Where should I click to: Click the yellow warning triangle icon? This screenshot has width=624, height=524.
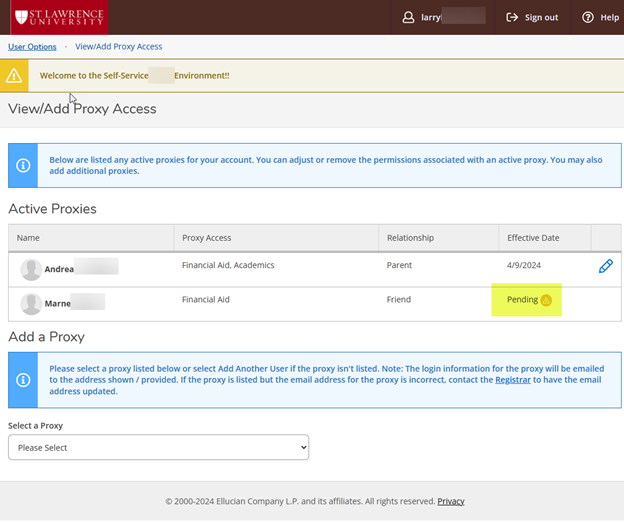tap(14, 75)
